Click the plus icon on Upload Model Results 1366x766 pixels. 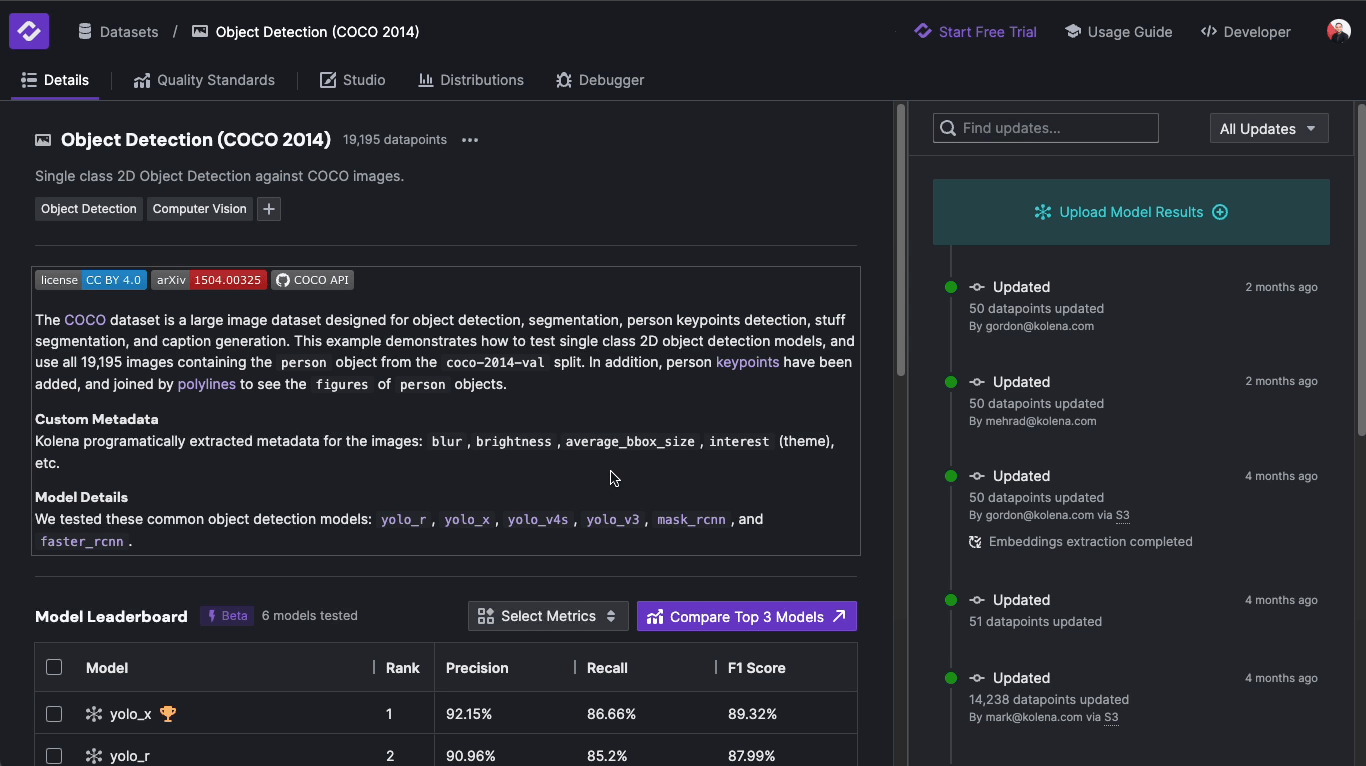pos(1220,212)
